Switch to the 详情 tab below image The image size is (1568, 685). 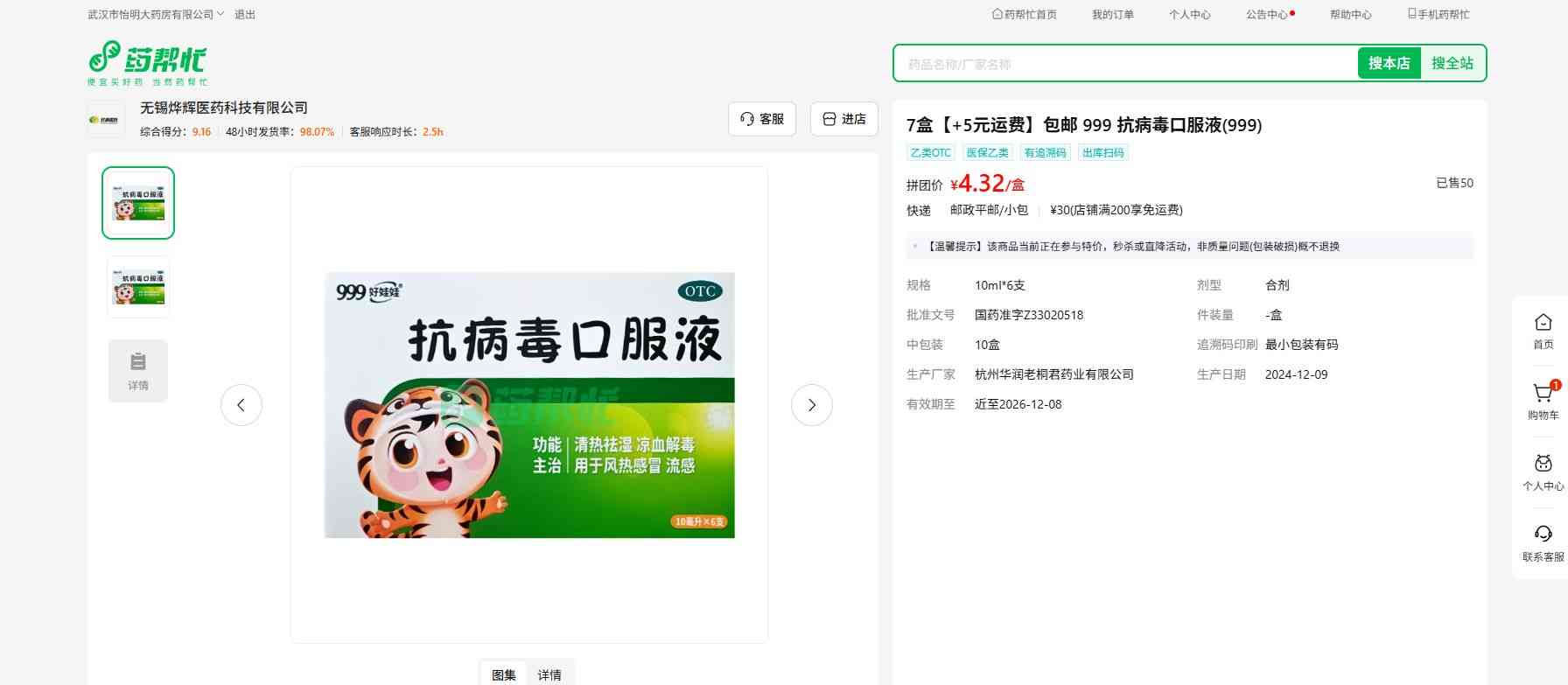[x=549, y=675]
